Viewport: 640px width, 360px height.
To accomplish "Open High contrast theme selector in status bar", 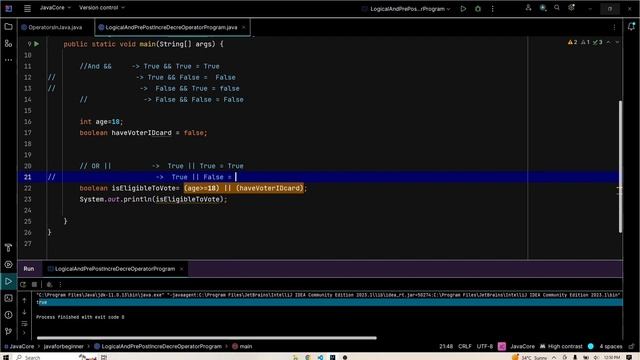I will coord(561,346).
